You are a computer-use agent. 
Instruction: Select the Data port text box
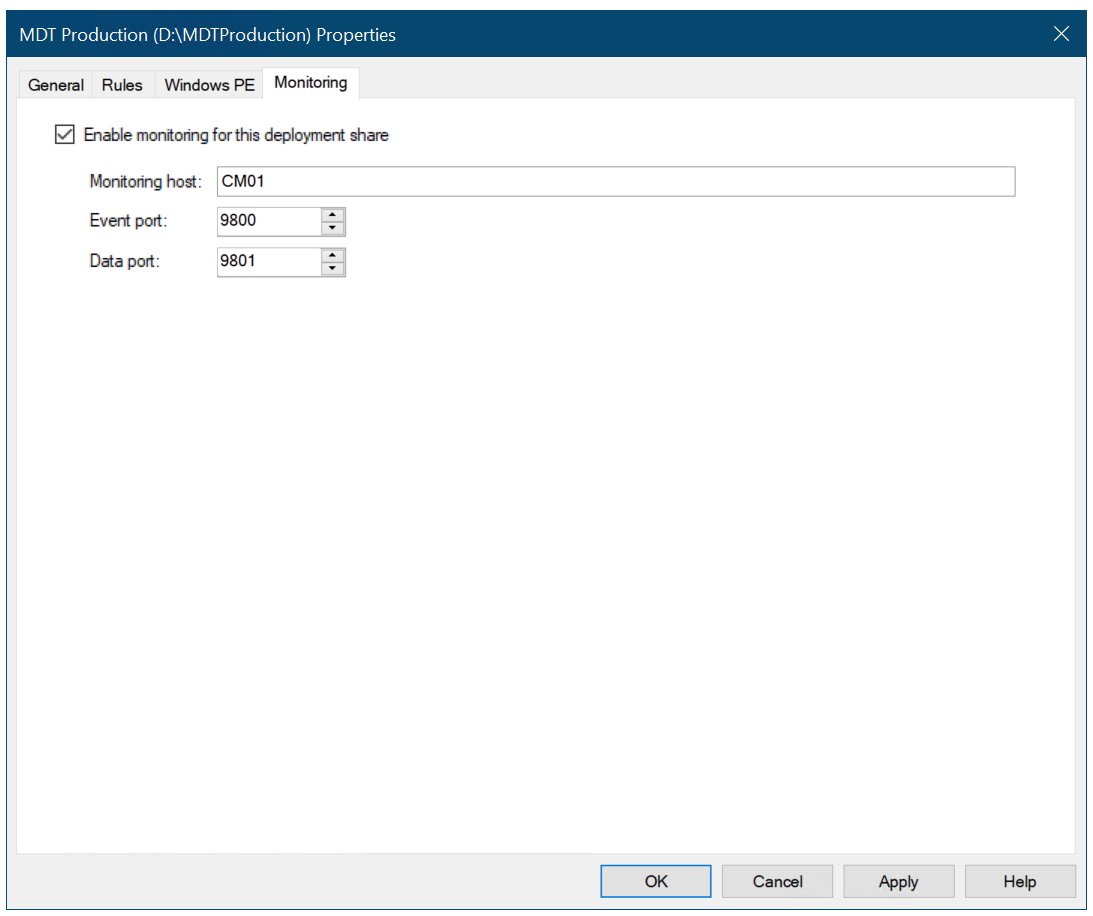pyautogui.click(x=265, y=262)
